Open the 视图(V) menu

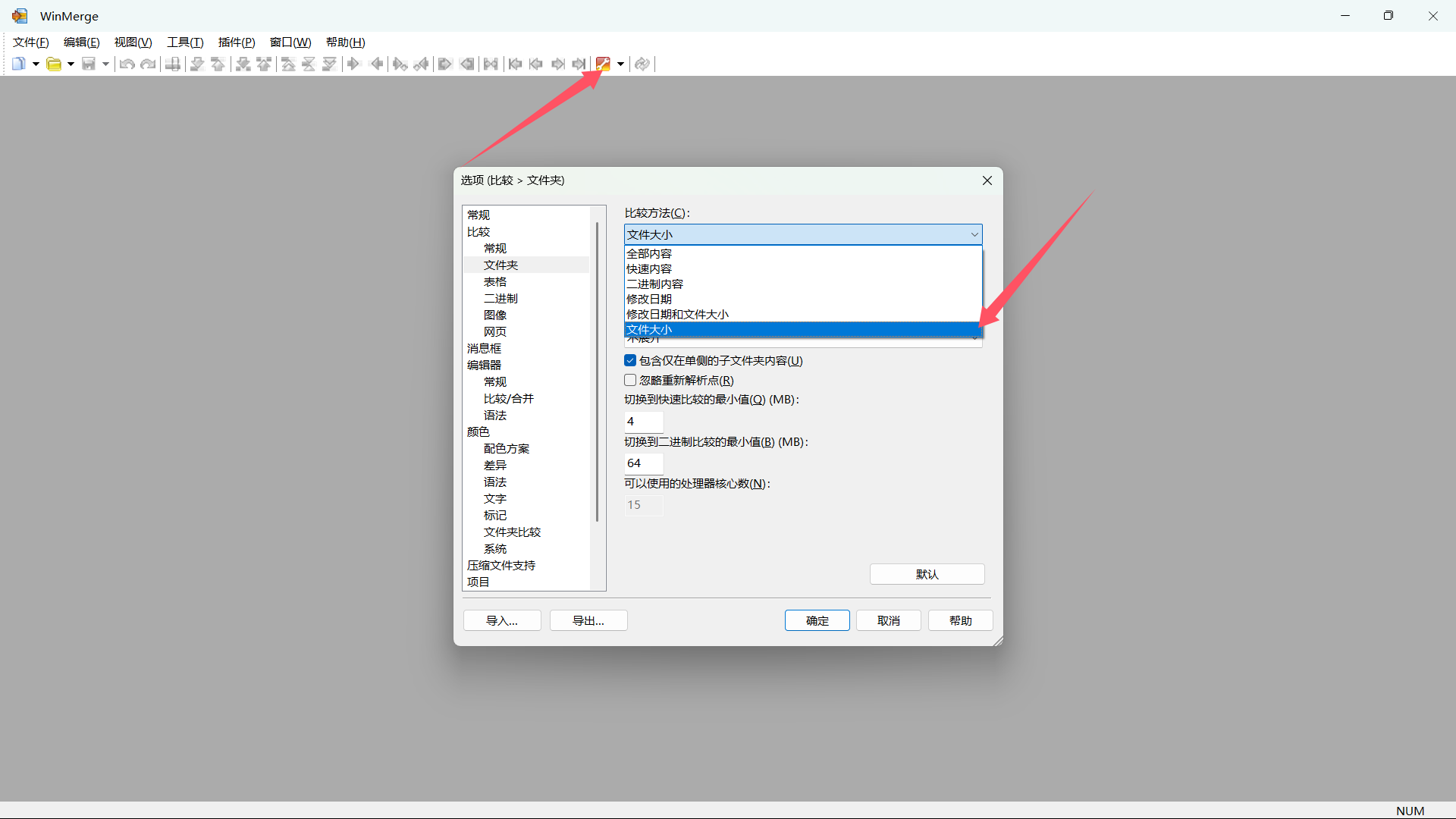[x=133, y=42]
